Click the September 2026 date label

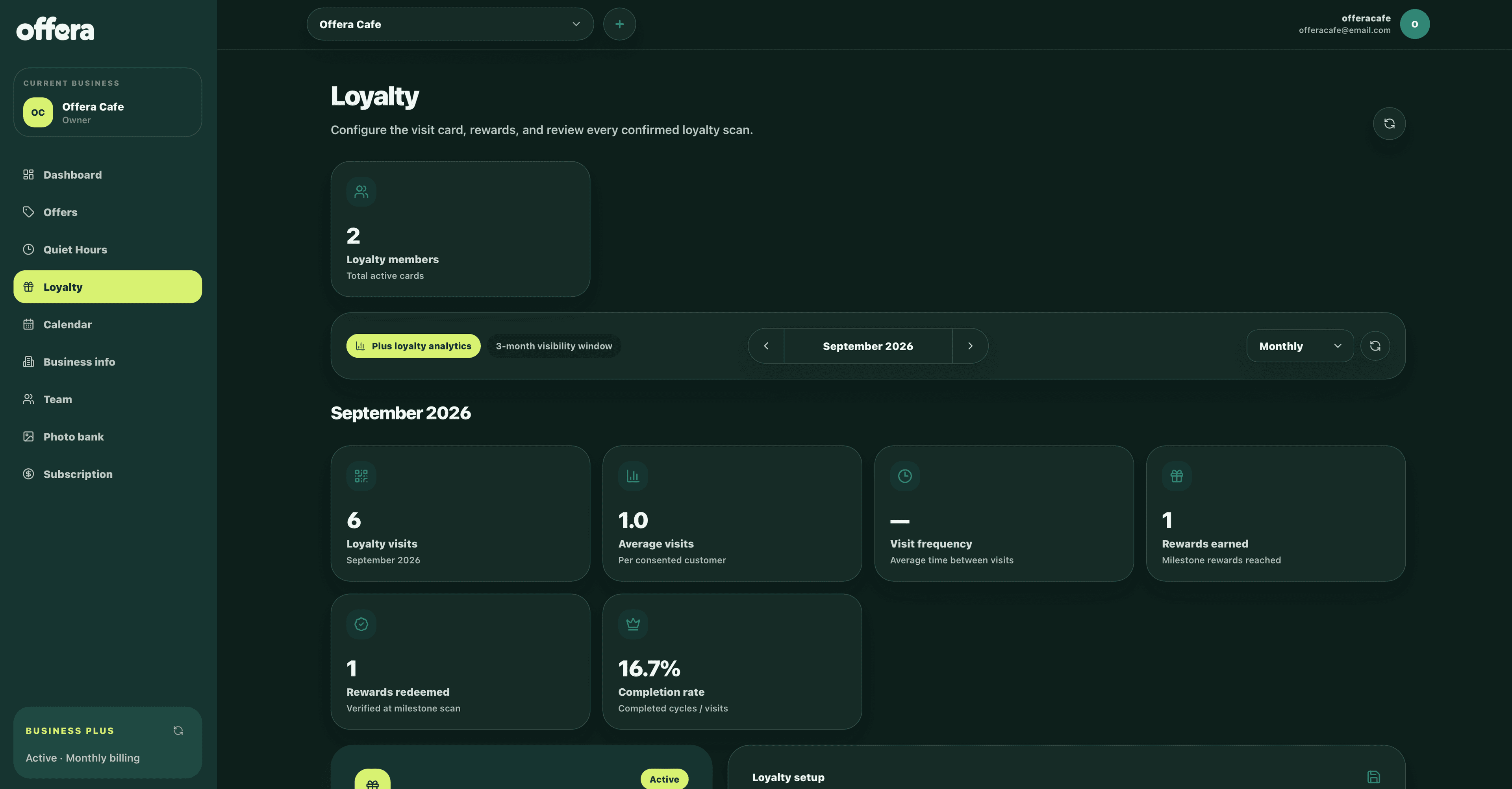867,346
